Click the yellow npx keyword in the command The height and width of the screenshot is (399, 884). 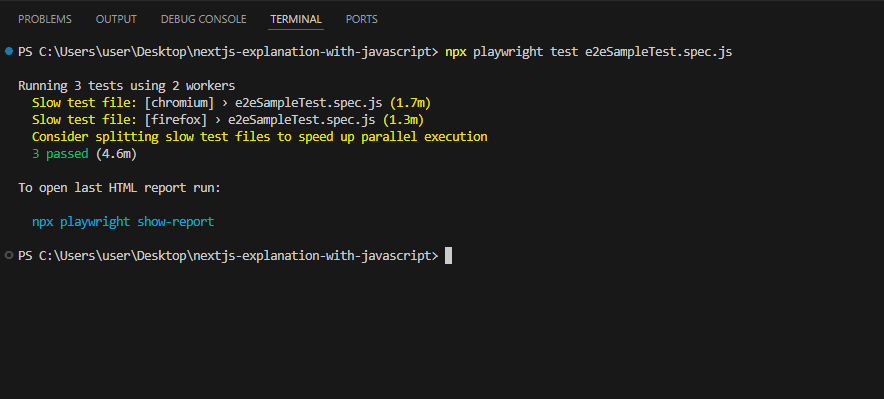click(456, 52)
